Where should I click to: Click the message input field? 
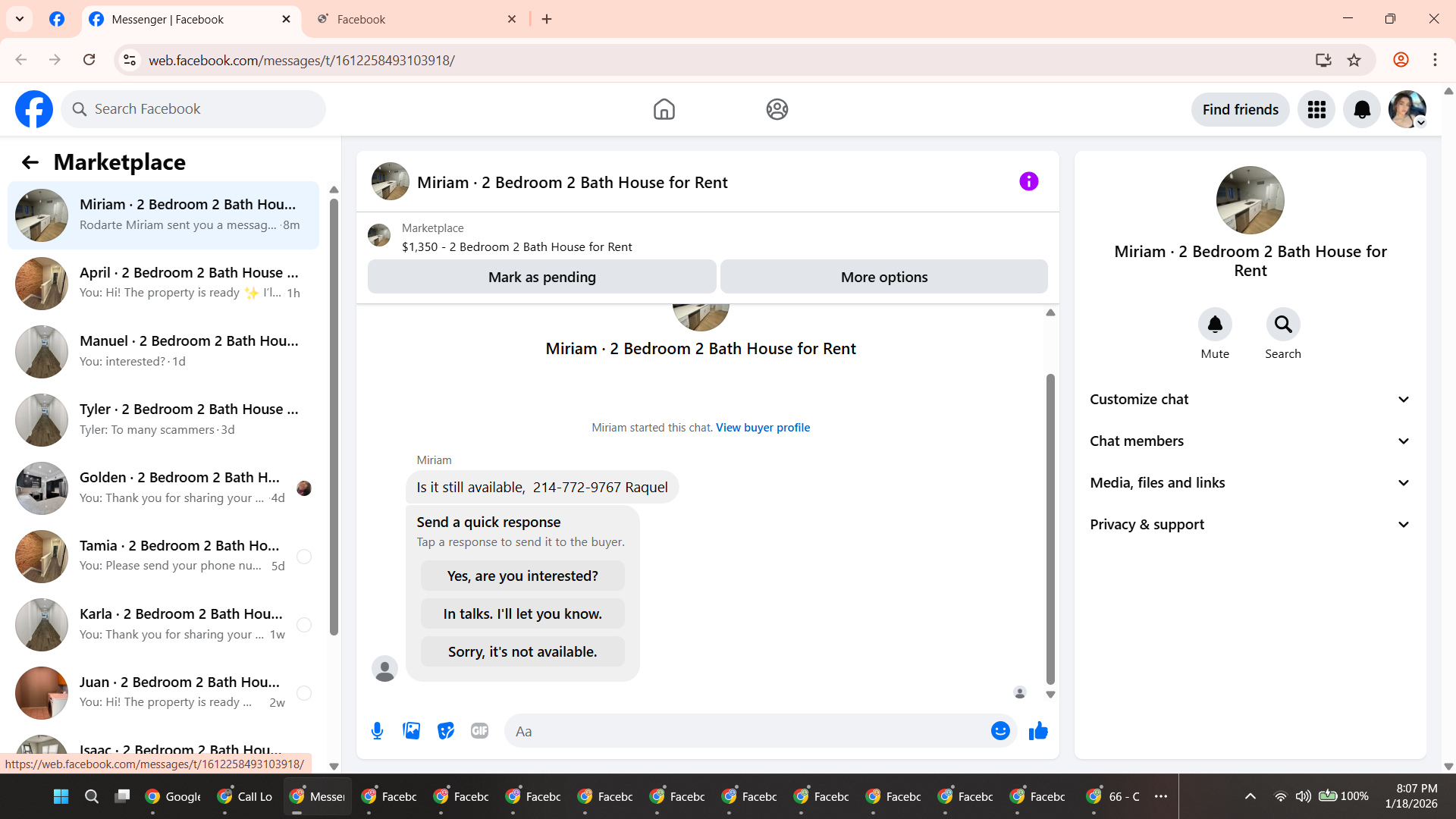(x=747, y=731)
